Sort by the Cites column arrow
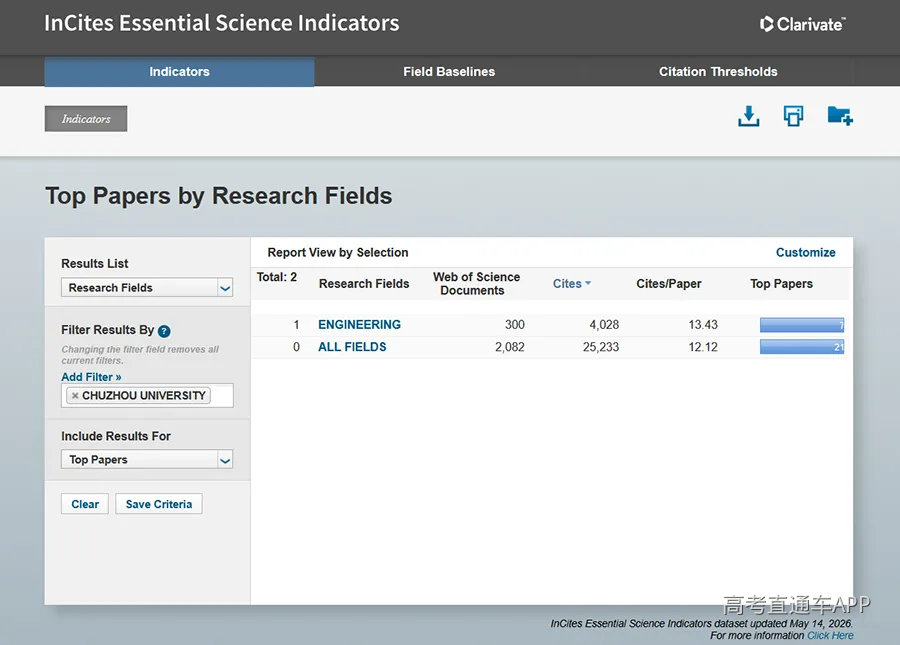The height and width of the screenshot is (645, 900). 588,283
